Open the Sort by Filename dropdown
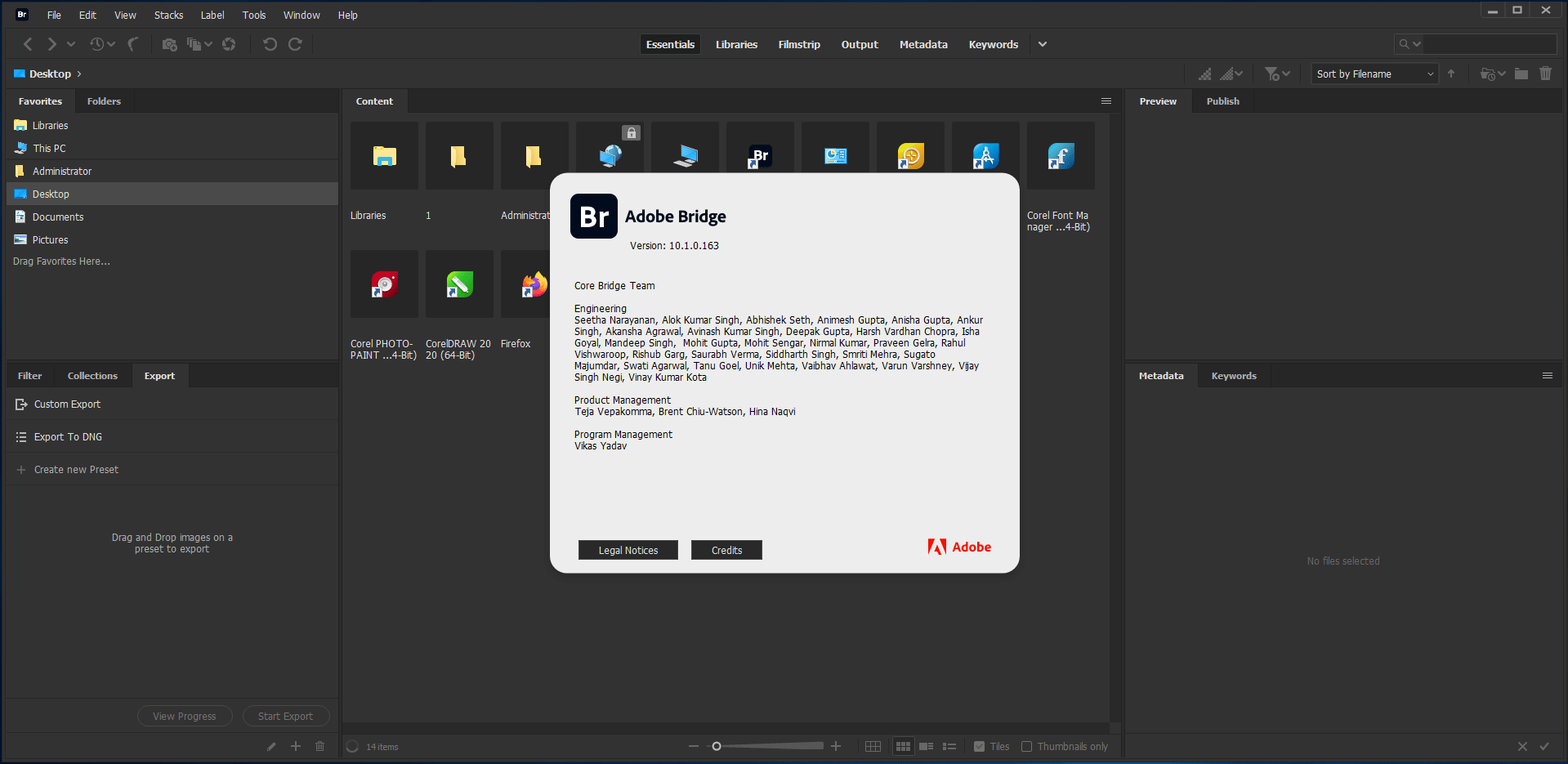This screenshot has width=1568, height=764. [x=1374, y=74]
